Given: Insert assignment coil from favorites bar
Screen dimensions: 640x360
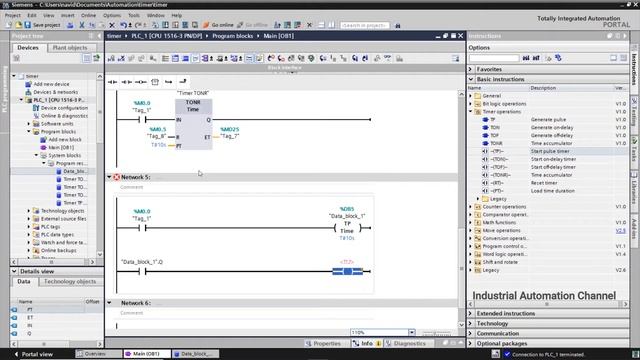Looking at the screenshot, I should tap(141, 82).
